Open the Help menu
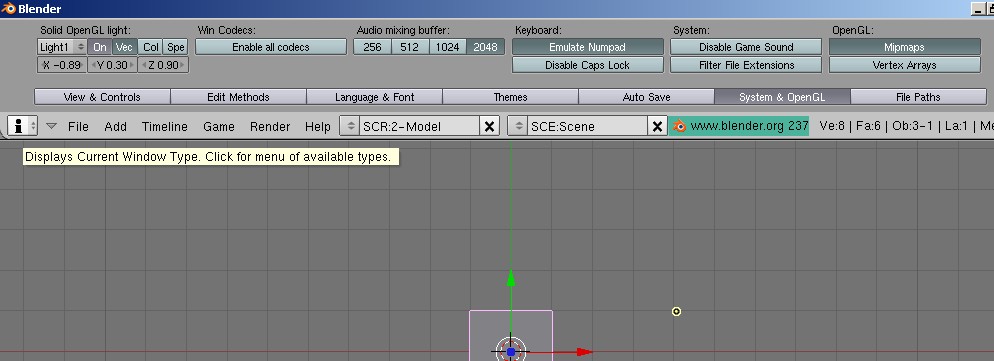This screenshot has width=994, height=361. (x=318, y=126)
